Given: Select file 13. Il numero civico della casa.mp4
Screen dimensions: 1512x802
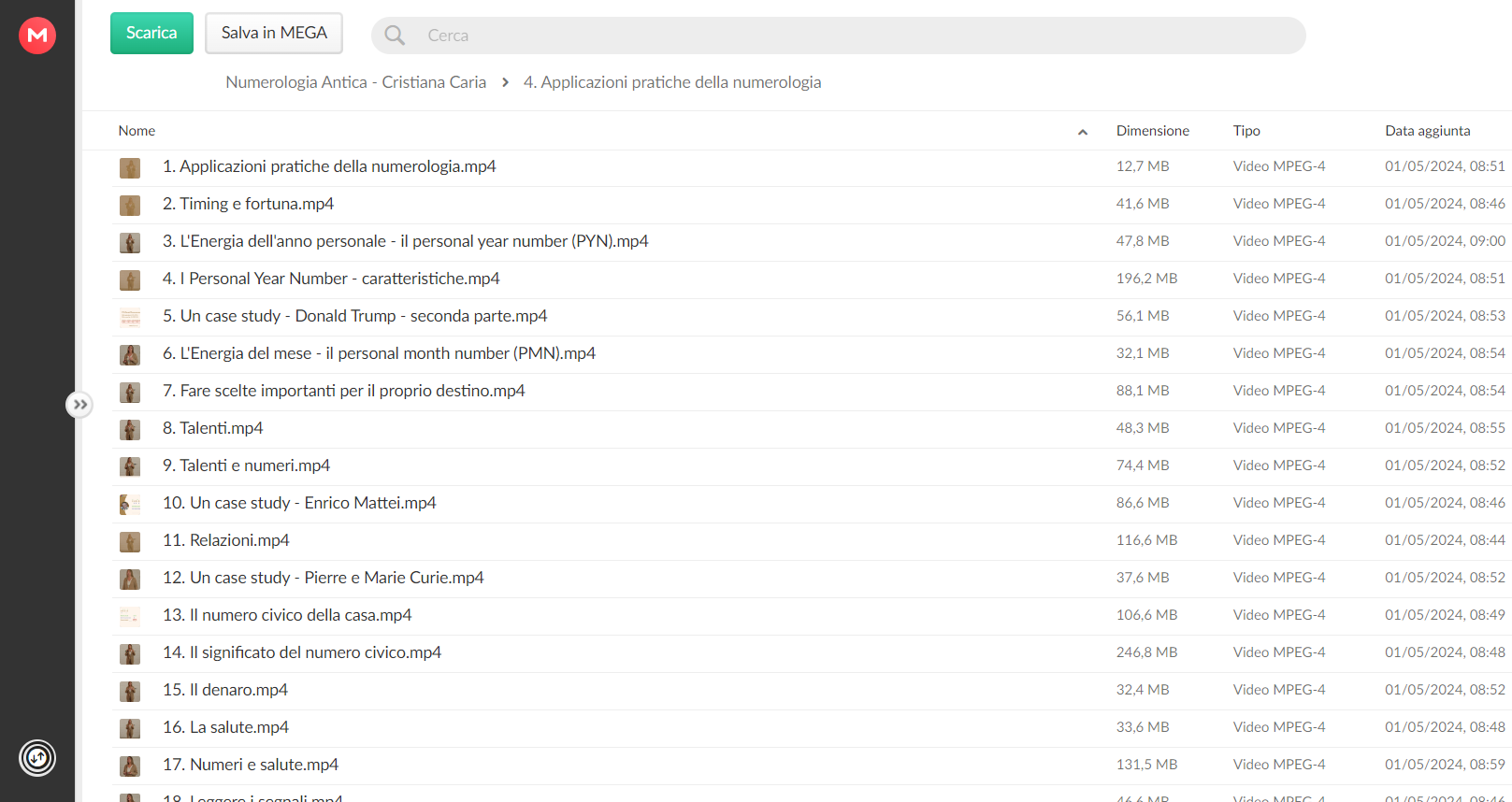Looking at the screenshot, I should (x=287, y=615).
